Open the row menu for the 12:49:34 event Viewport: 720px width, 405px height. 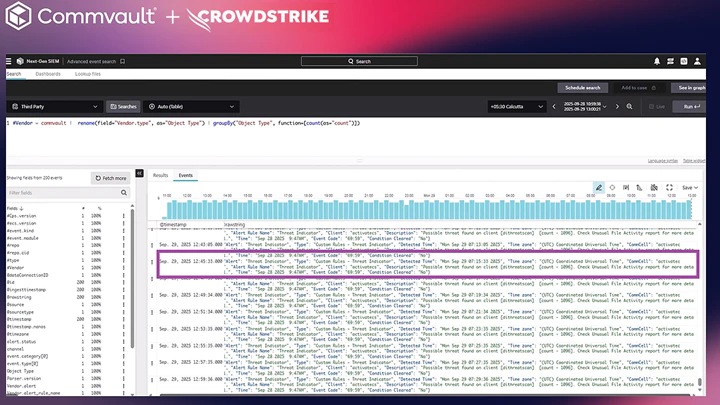click(x=152, y=296)
